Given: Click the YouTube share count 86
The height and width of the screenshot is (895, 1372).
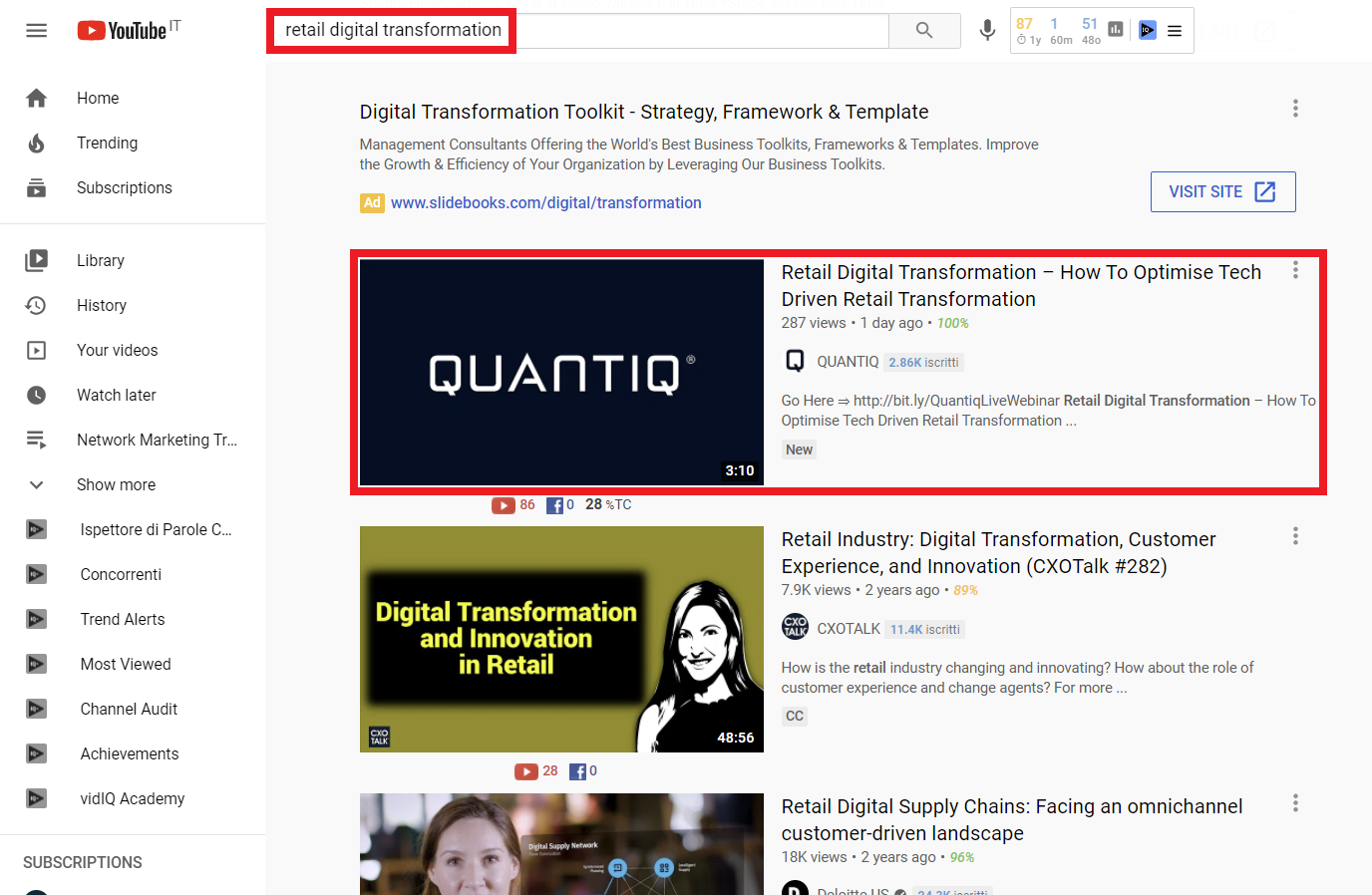Looking at the screenshot, I should pyautogui.click(x=514, y=505).
